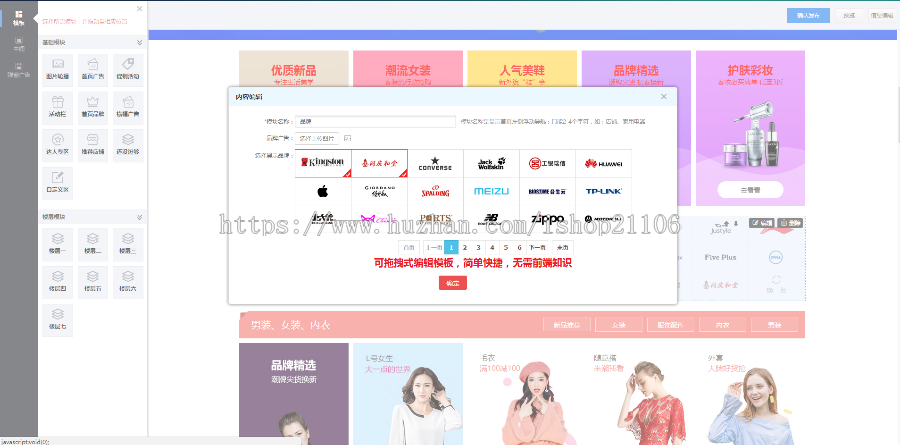
Task: Add the 活动栏 gift-box module
Action: click(57, 108)
